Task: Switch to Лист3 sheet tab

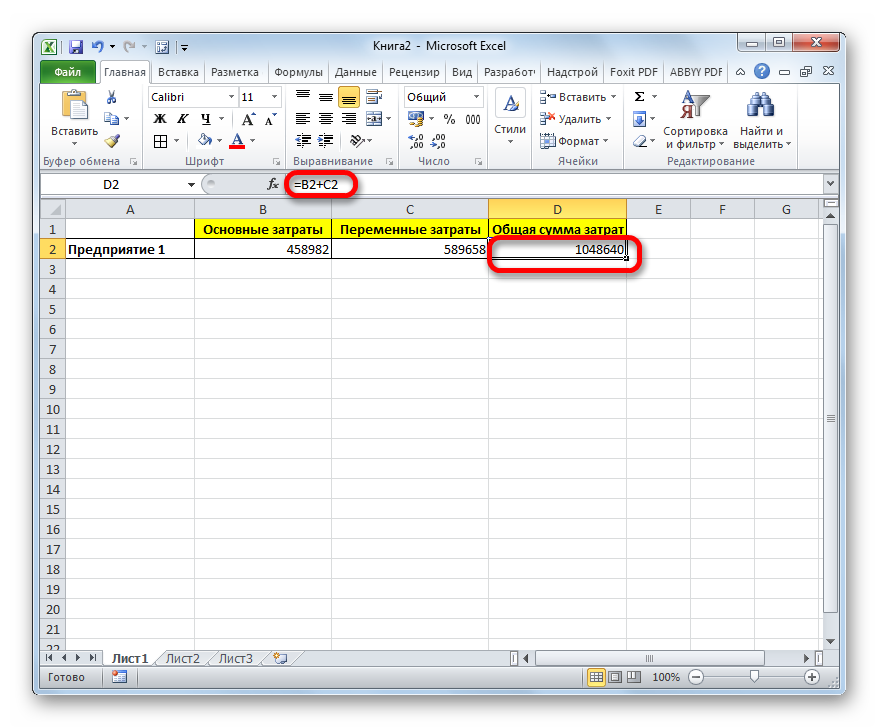Action: 235,659
